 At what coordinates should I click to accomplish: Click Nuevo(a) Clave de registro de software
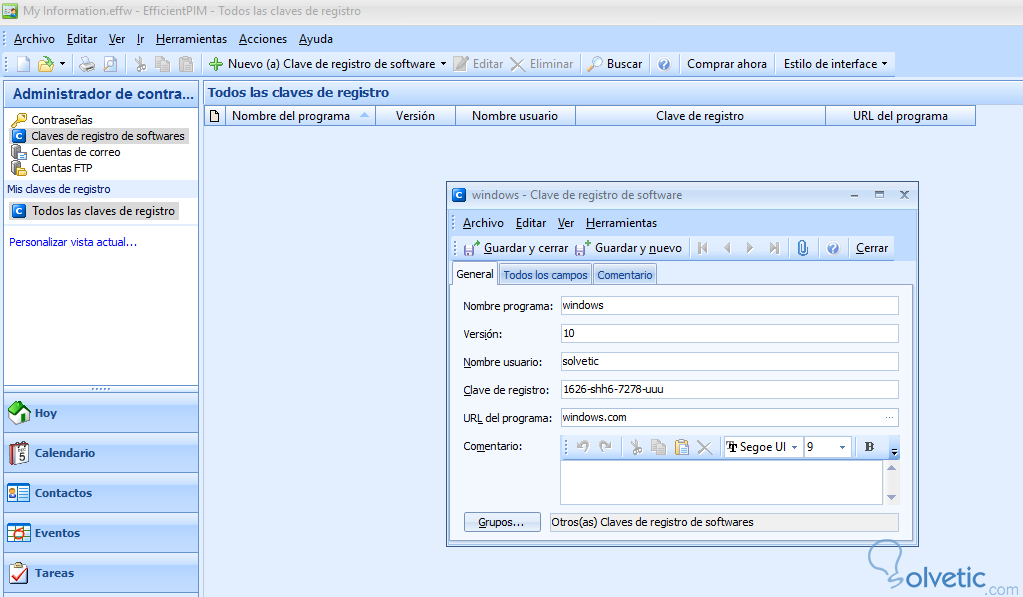(322, 64)
